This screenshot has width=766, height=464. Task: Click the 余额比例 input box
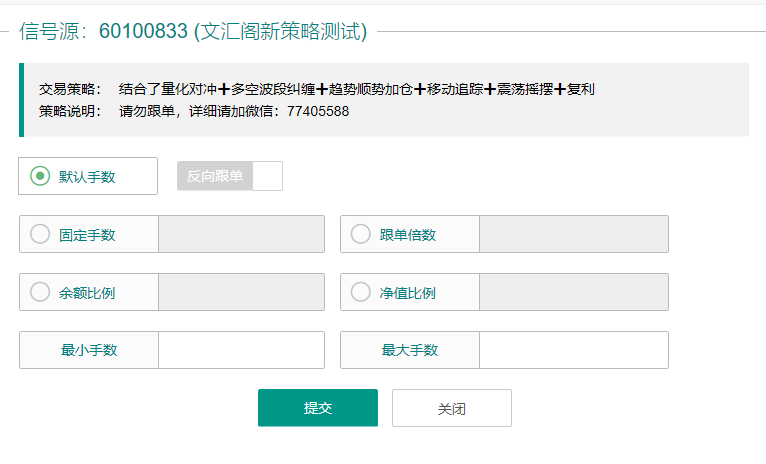(x=241, y=293)
